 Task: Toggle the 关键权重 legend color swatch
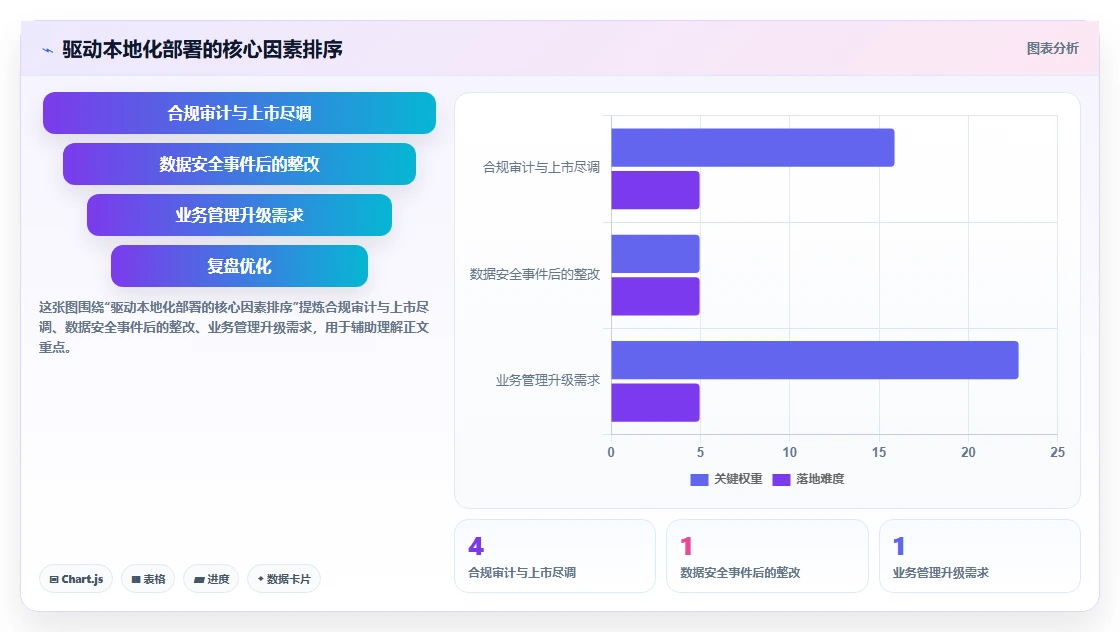(x=699, y=479)
